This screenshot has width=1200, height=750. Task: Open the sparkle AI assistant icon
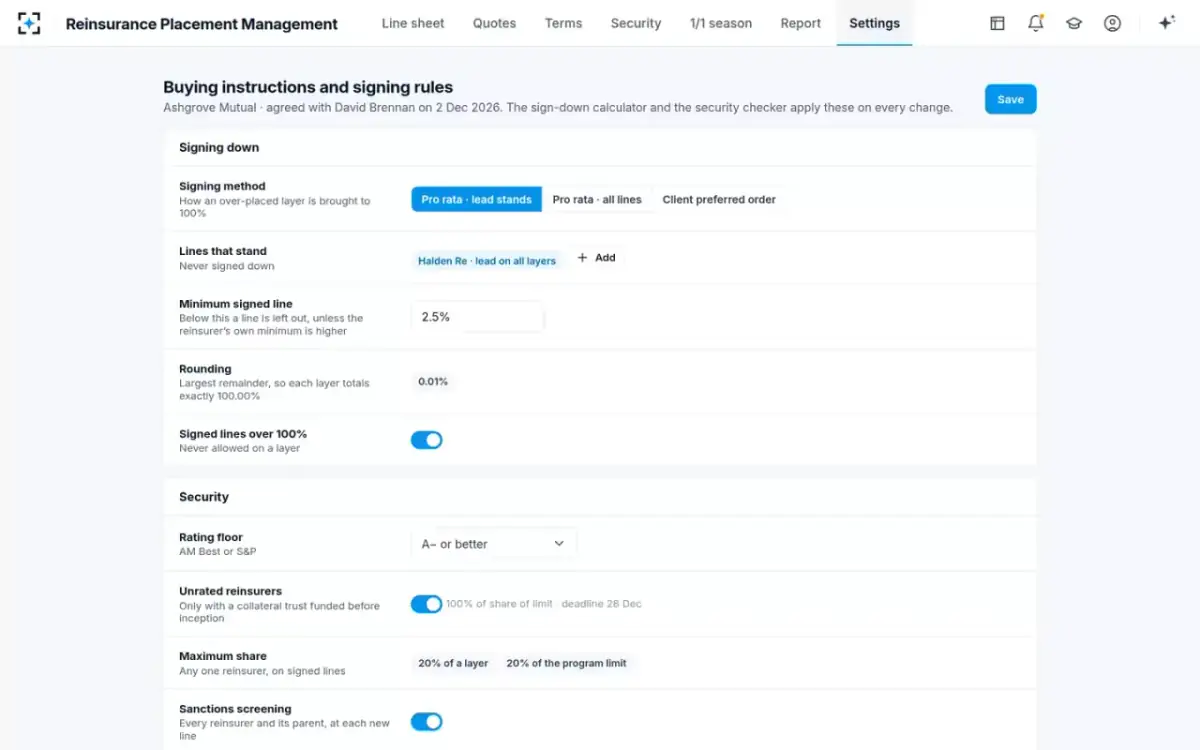pyautogui.click(x=1166, y=23)
